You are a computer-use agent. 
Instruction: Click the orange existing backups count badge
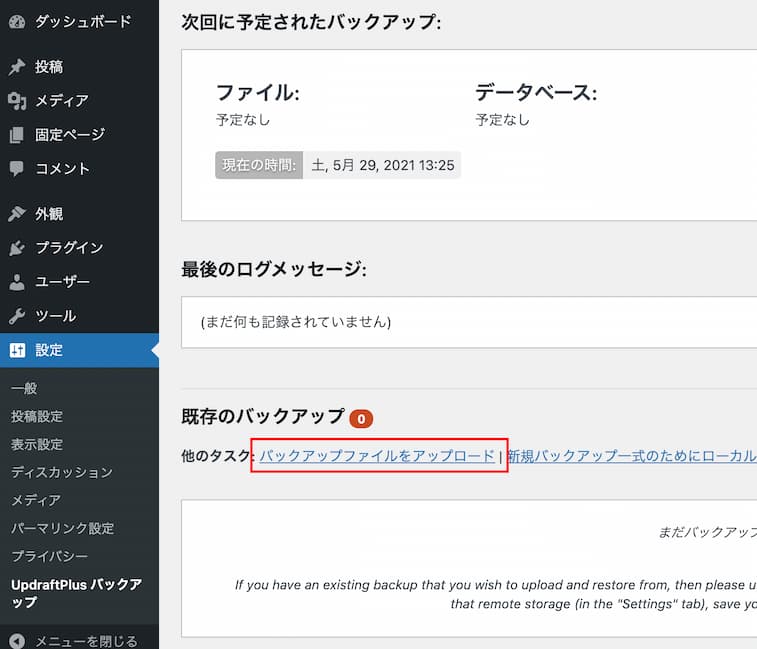point(361,418)
